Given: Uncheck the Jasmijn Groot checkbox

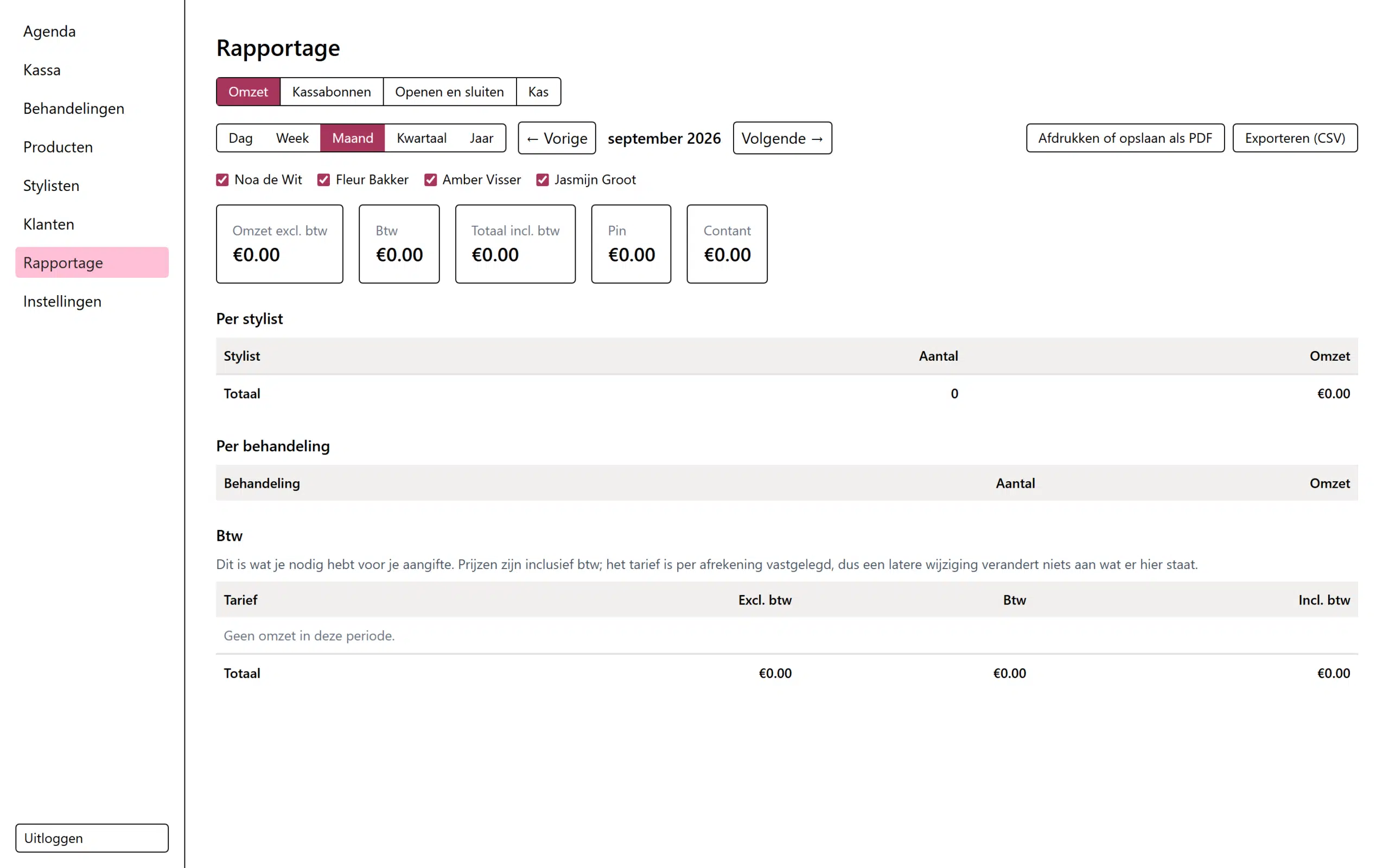Looking at the screenshot, I should (543, 180).
